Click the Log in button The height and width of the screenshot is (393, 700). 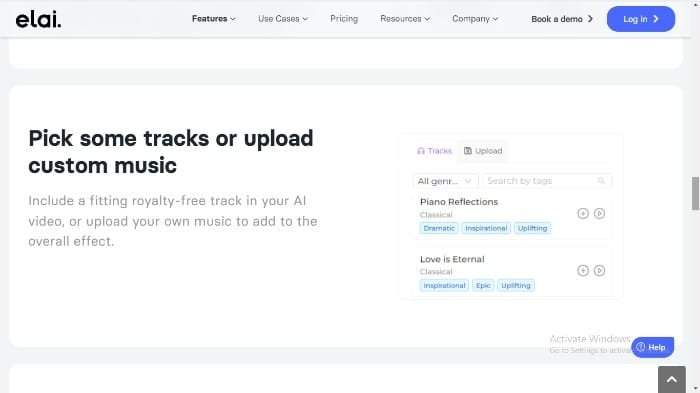[641, 19]
